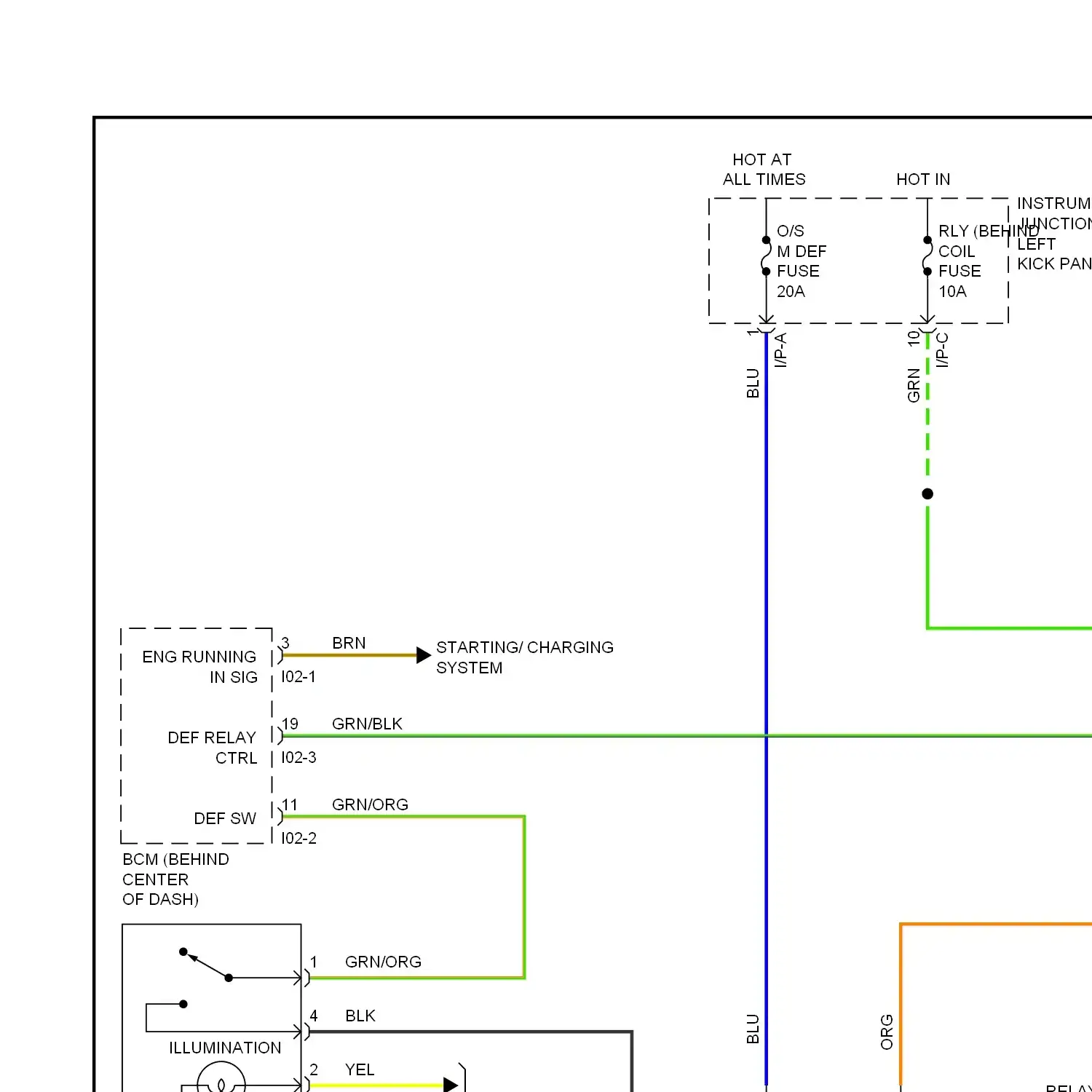The width and height of the screenshot is (1092, 1092).
Task: Click the HOT AT ALL TIMES label
Action: point(764,170)
